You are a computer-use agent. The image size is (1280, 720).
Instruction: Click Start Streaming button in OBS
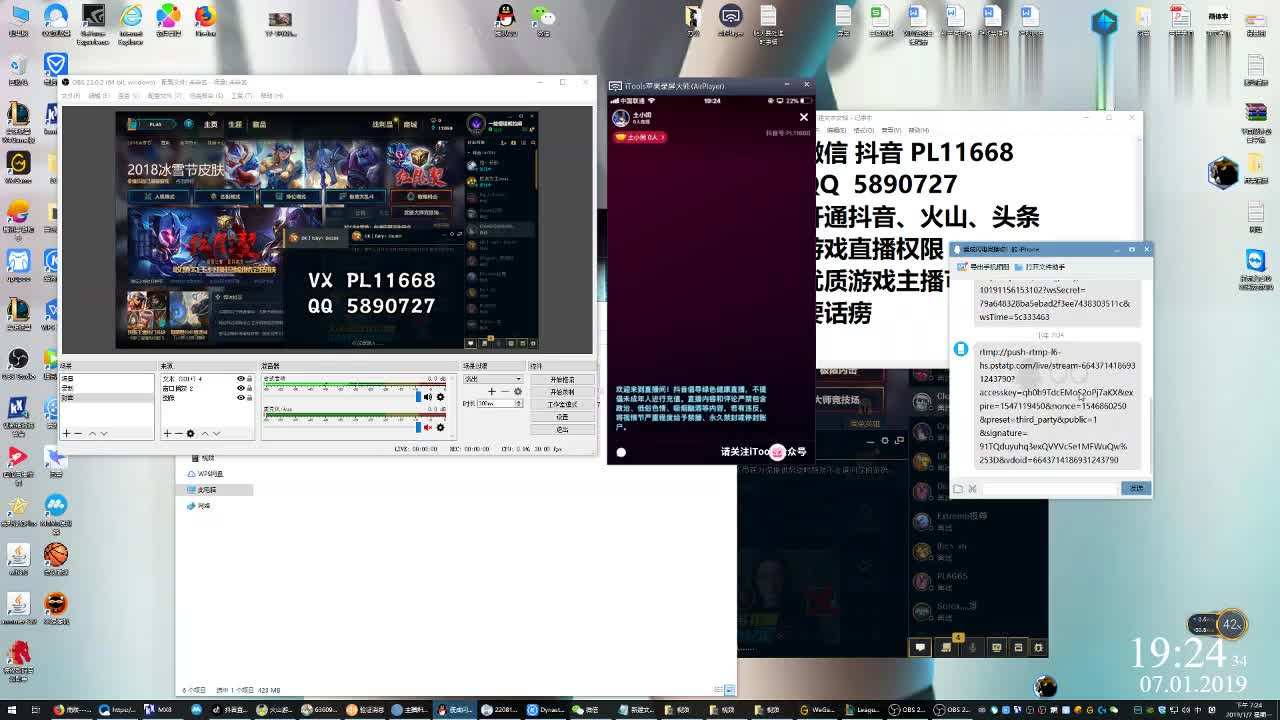pos(562,380)
